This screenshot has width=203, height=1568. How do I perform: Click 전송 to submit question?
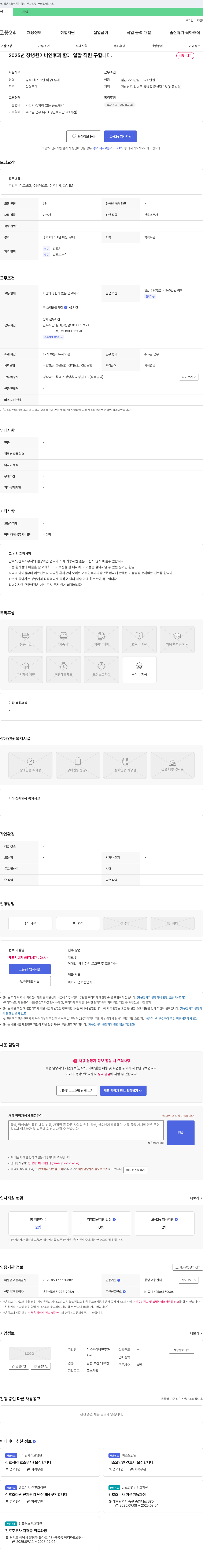(x=181, y=1133)
